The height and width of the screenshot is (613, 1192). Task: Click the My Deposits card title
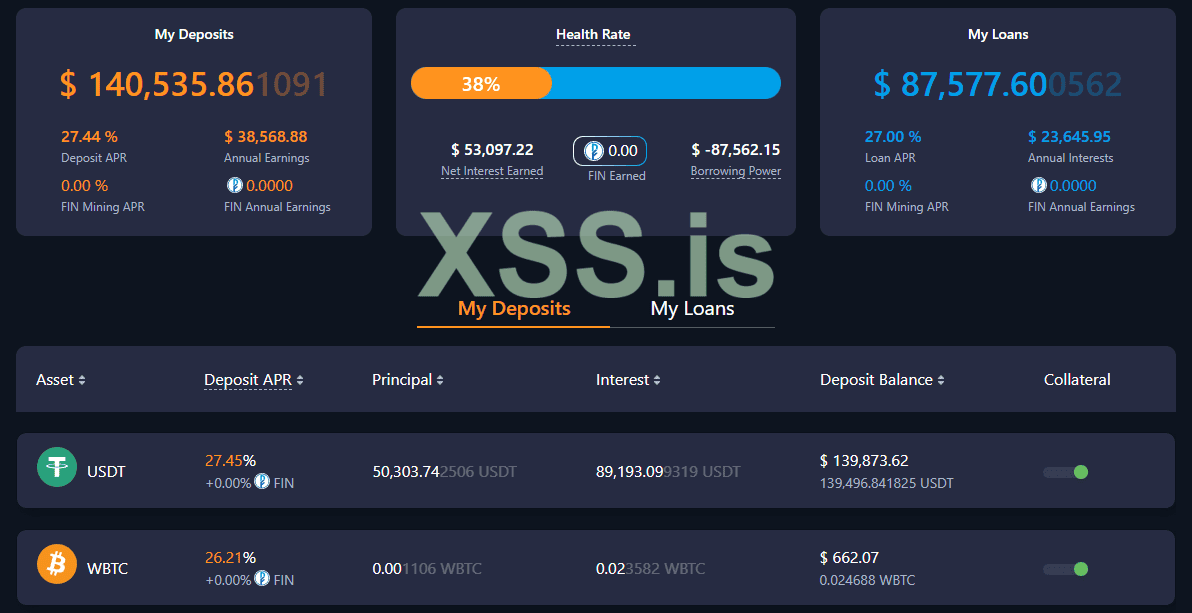[x=194, y=34]
